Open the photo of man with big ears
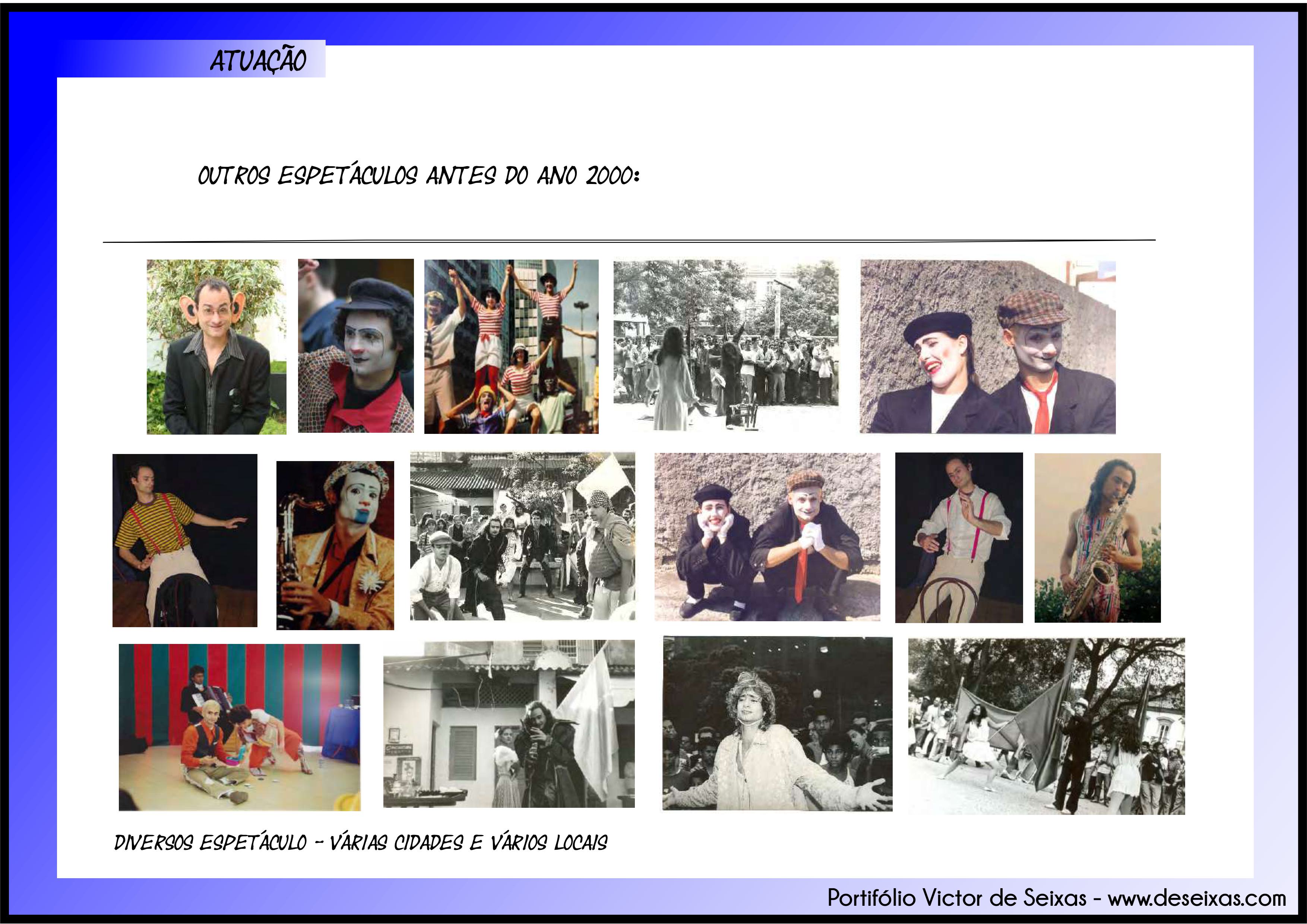The height and width of the screenshot is (924, 1307). click(216, 346)
